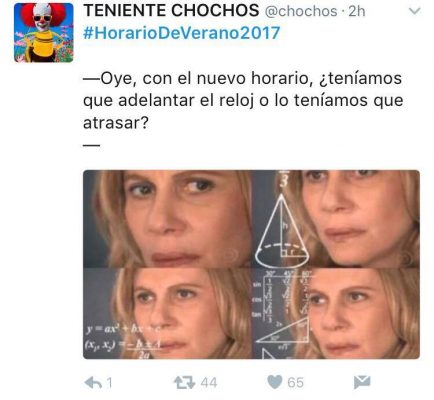Open image panel with the triangle diagram
Screen dimensions: 434x400
tap(336, 314)
